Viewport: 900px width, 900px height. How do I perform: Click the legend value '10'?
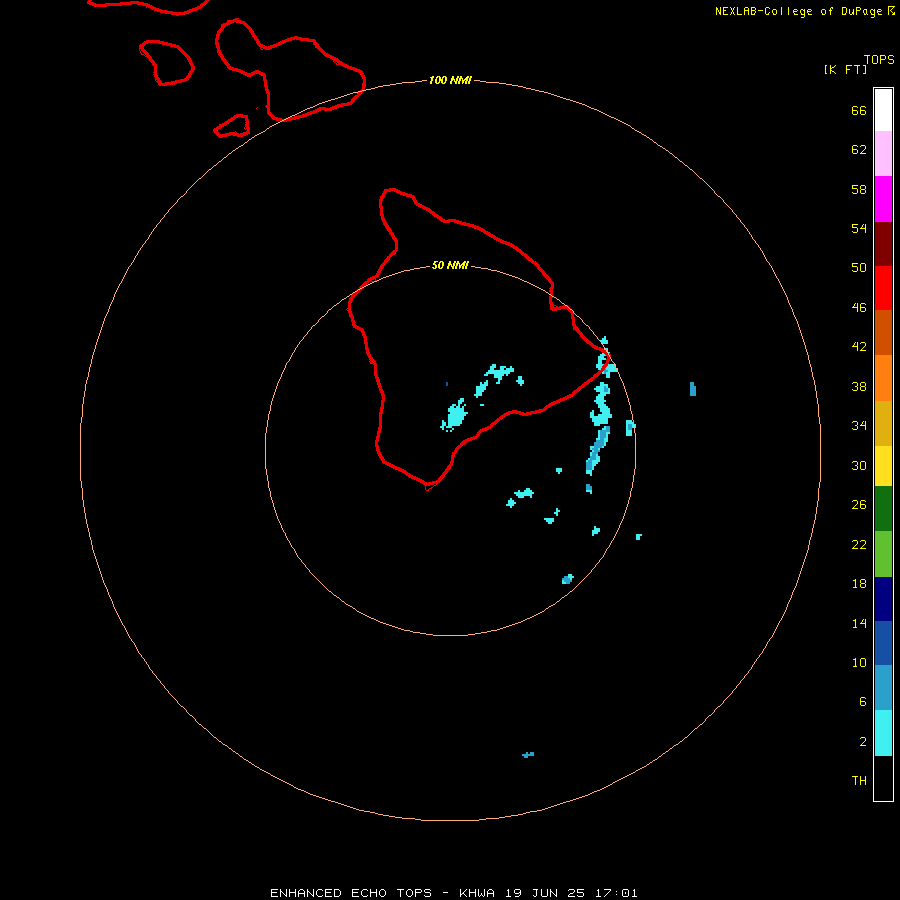[859, 663]
